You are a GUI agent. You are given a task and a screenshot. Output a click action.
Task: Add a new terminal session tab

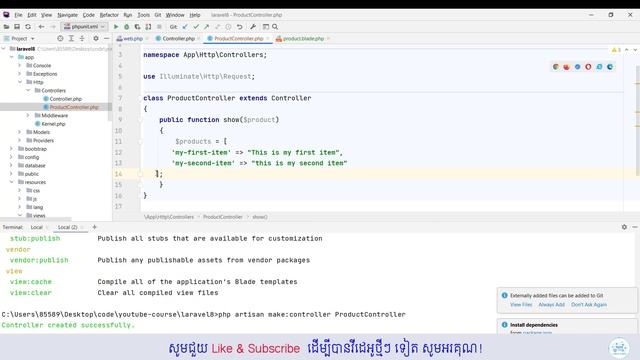94,227
